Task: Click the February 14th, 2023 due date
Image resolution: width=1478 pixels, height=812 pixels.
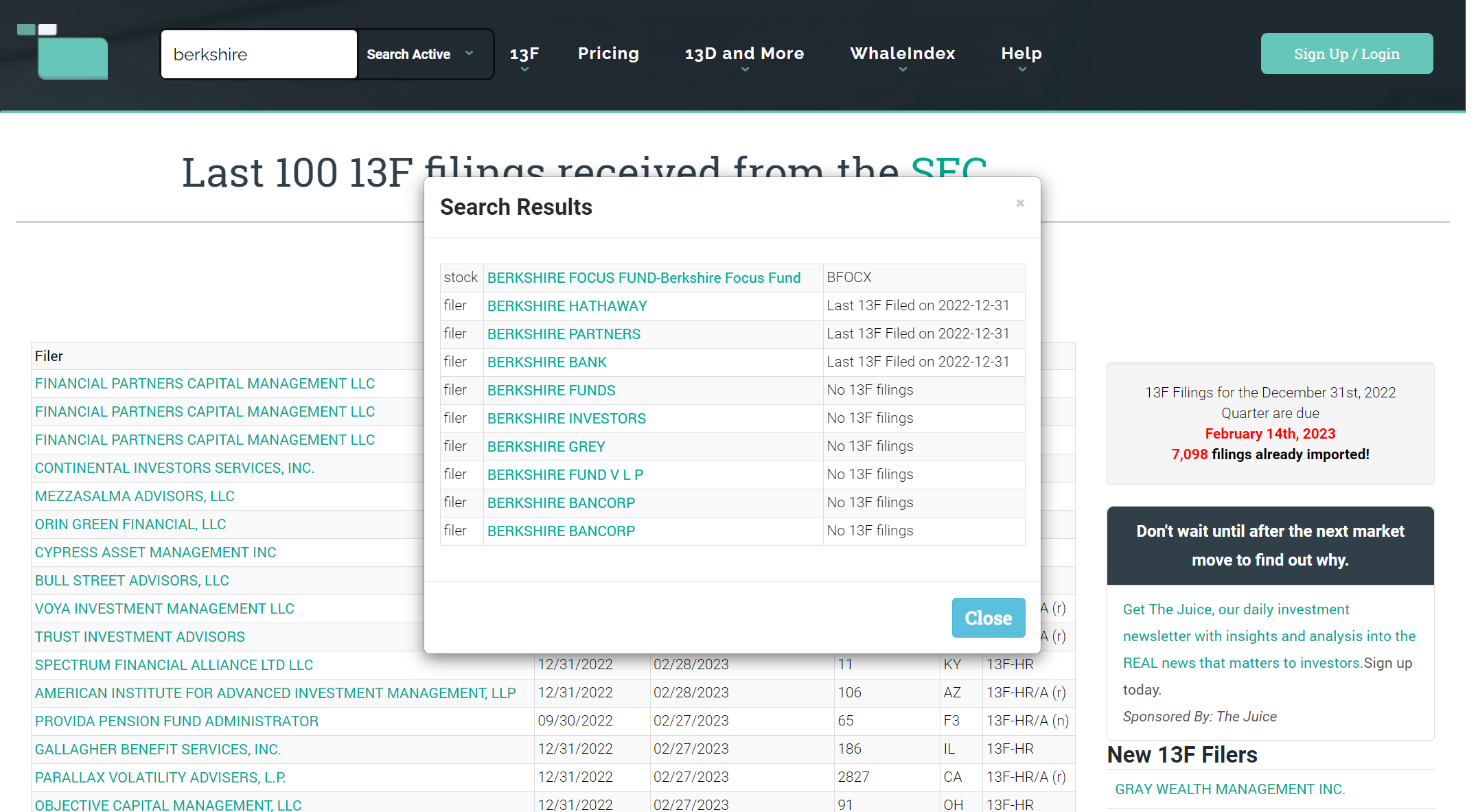Action: click(x=1270, y=434)
